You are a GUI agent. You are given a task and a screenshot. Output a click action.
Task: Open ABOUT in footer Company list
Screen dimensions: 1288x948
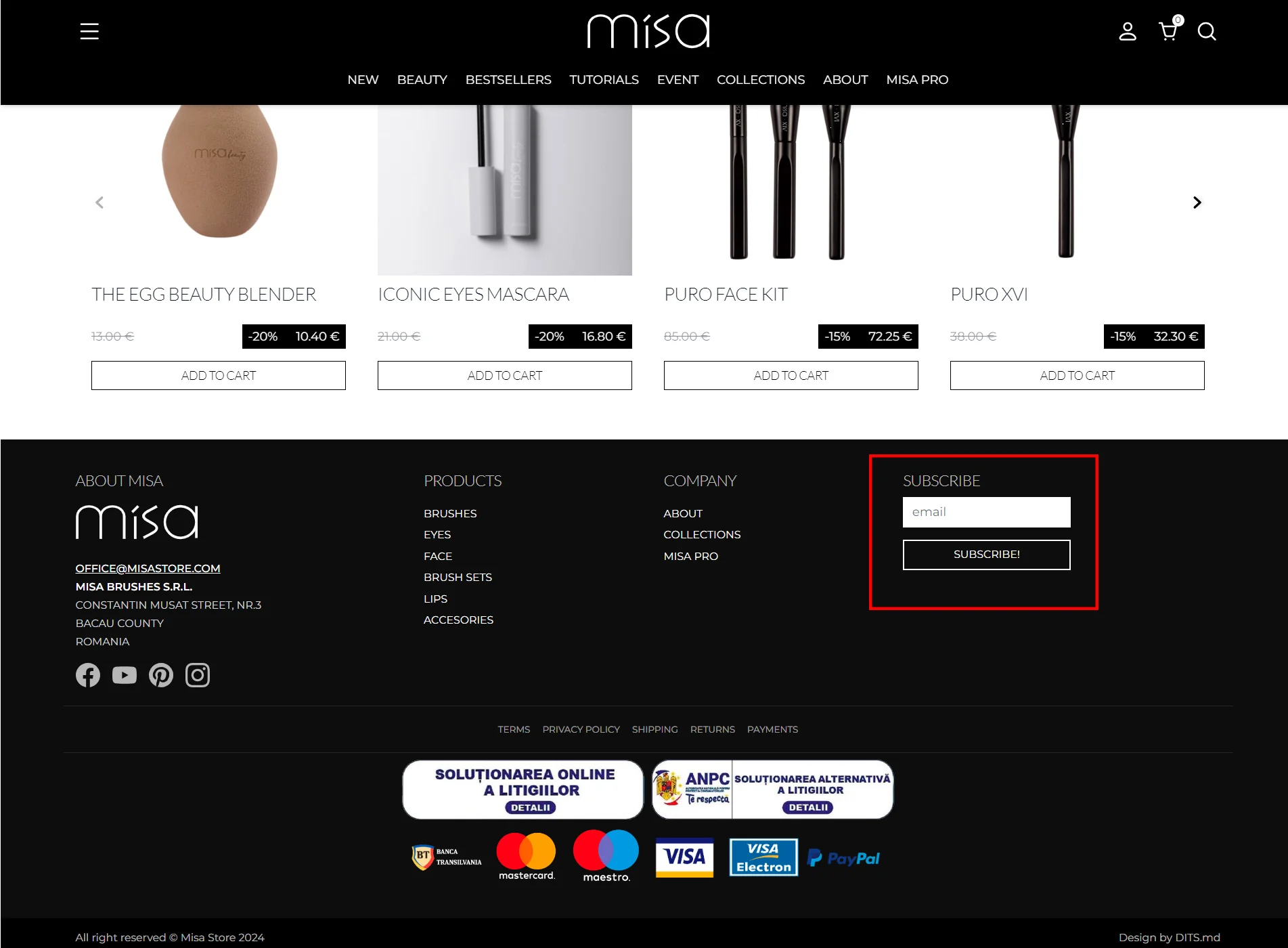[x=683, y=514]
